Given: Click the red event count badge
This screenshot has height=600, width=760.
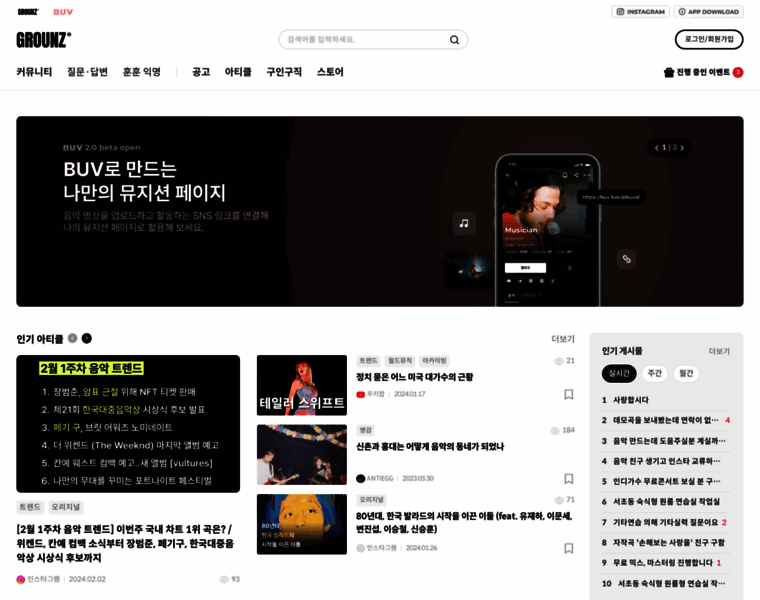Looking at the screenshot, I should (738, 72).
